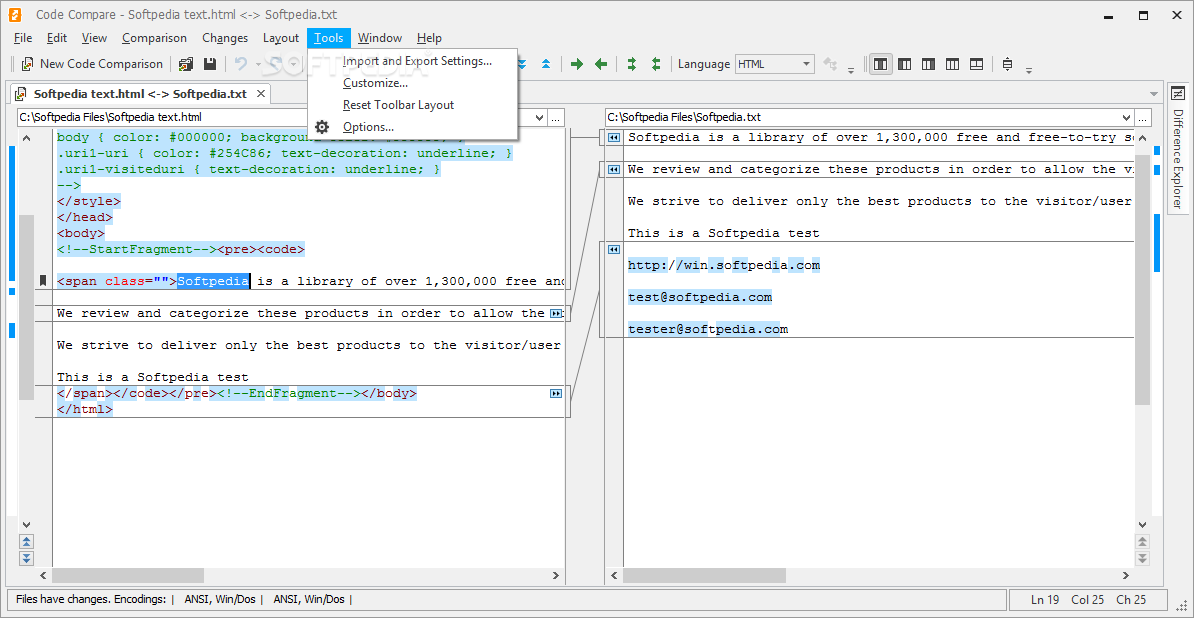Expand the right file path dropdown arrow
The image size is (1194, 618).
(1127, 117)
